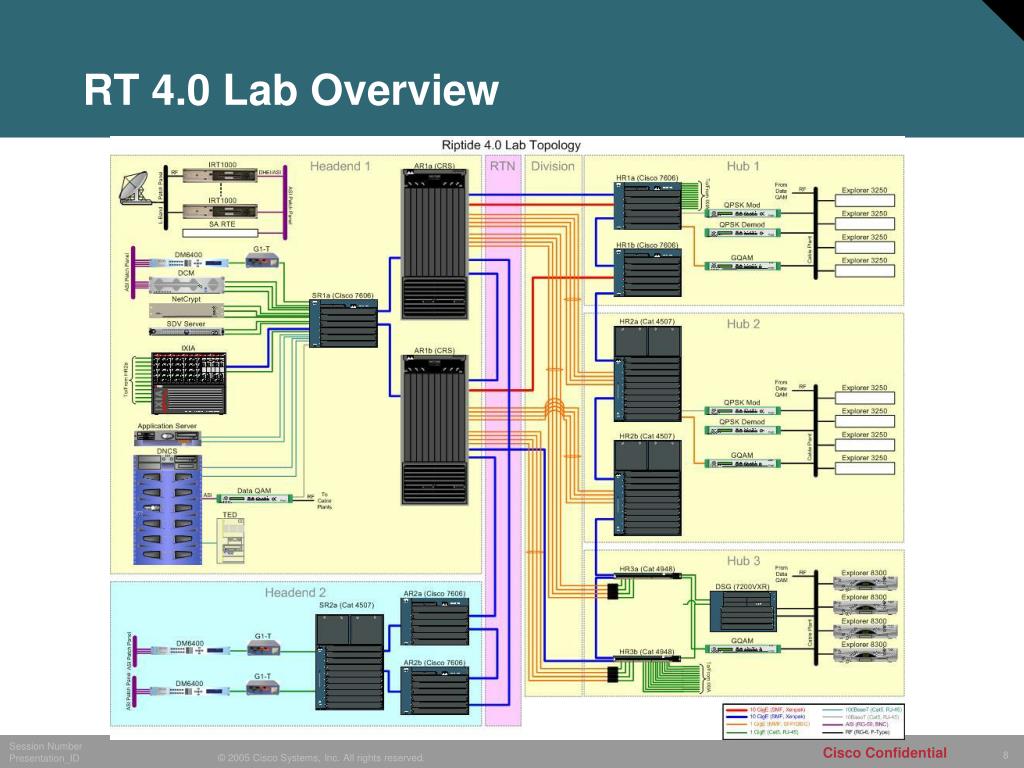Select the SR1a Cisco 7606 switch
The width and height of the screenshot is (1024, 768).
tap(344, 323)
